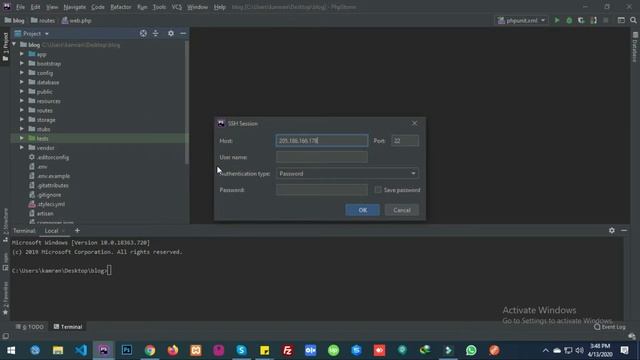The image size is (640, 360).
Task: Open Sticky Notes from the taskbar
Action: click(x=264, y=350)
